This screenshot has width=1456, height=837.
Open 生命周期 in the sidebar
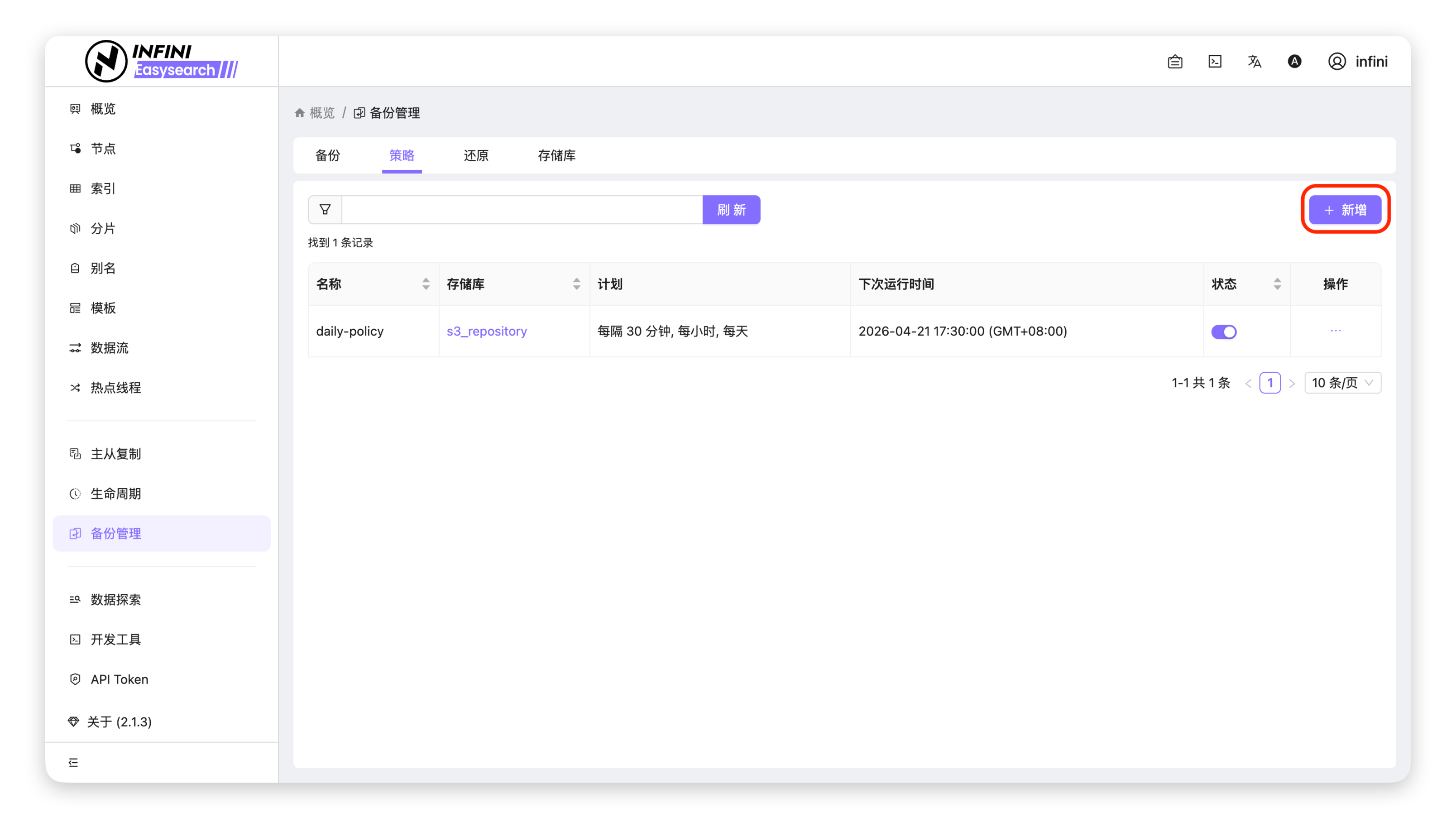tap(115, 494)
